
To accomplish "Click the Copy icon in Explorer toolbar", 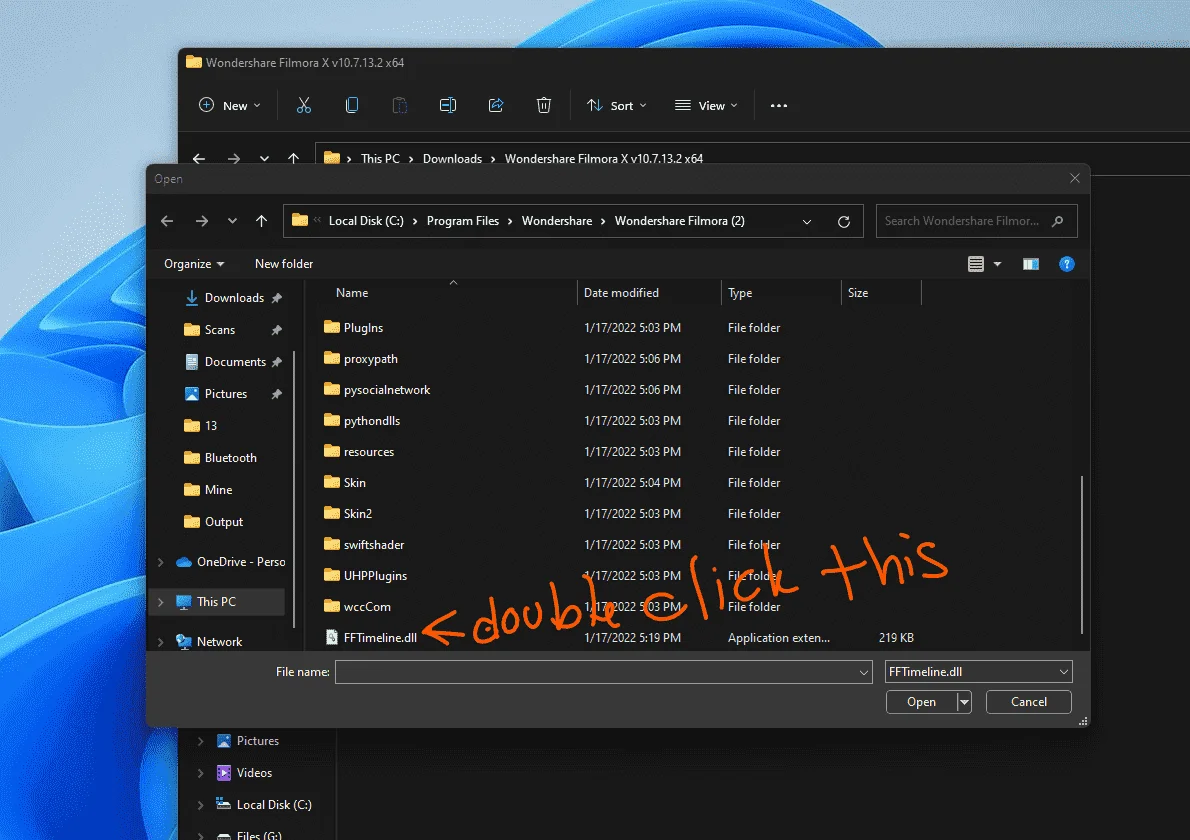I will 351,105.
